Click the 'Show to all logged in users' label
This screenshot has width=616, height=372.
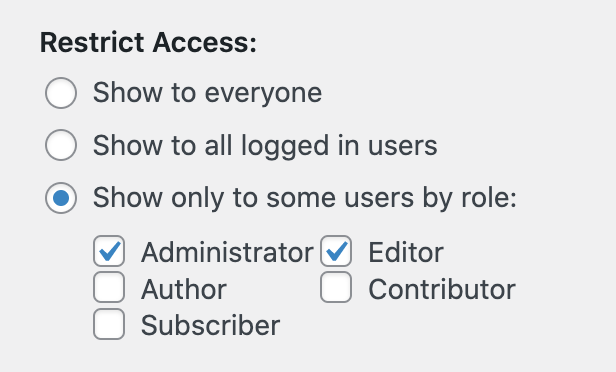coord(265,146)
